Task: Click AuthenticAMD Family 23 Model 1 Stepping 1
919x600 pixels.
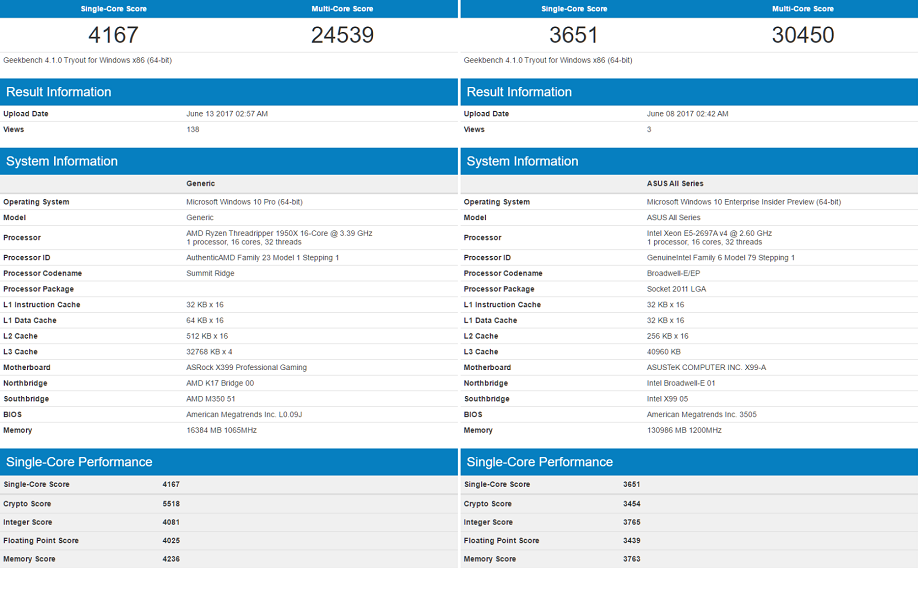Action: (x=263, y=257)
